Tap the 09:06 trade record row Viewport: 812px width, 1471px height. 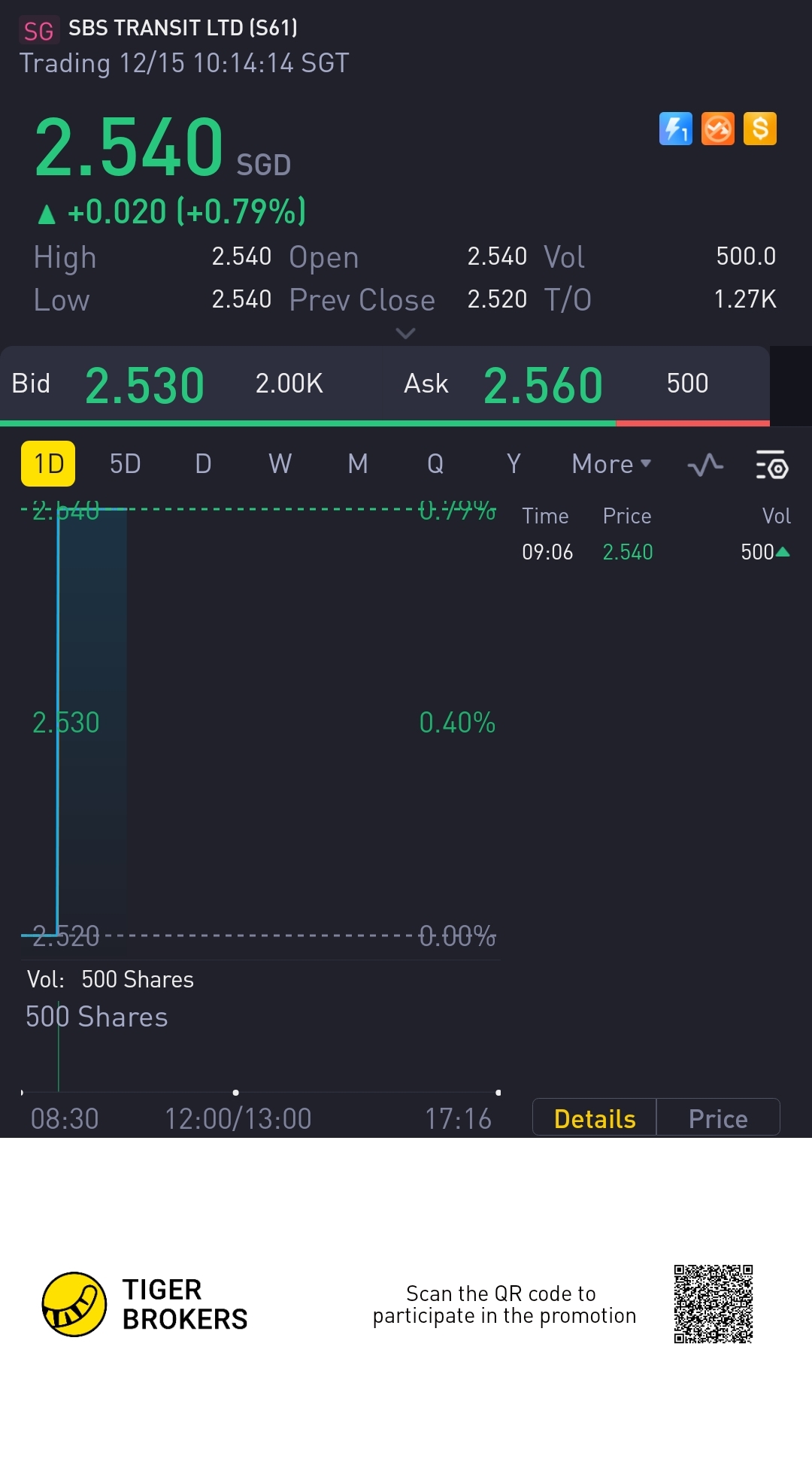pyautogui.click(x=656, y=552)
